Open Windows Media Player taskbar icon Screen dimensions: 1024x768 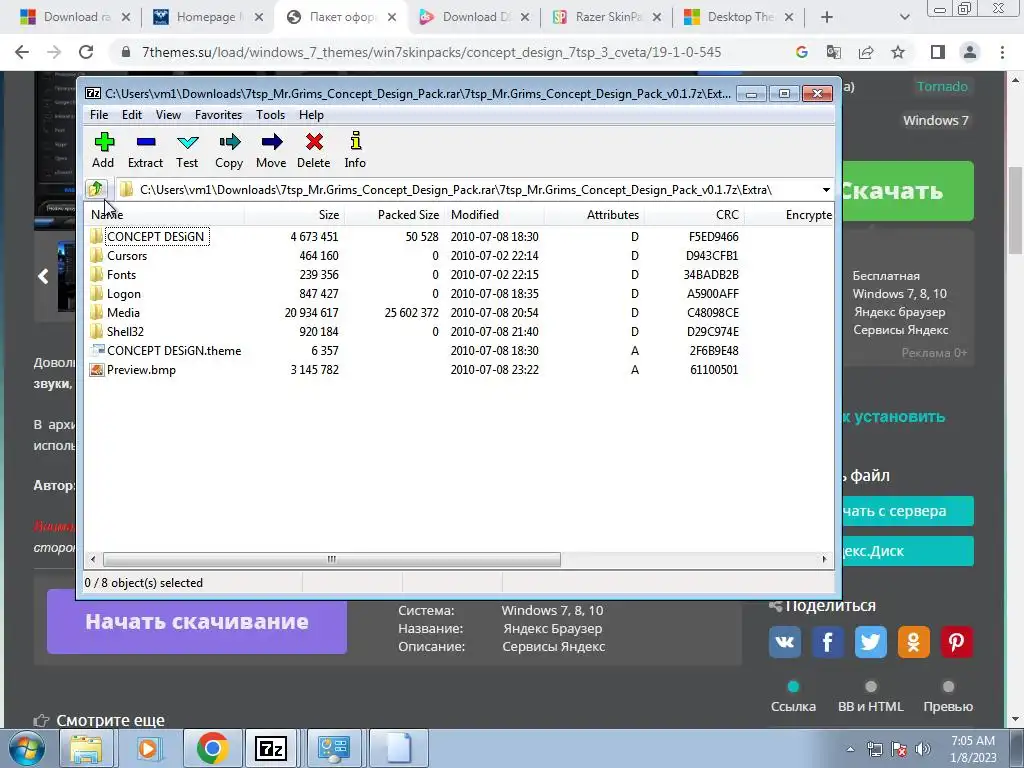[x=148, y=748]
